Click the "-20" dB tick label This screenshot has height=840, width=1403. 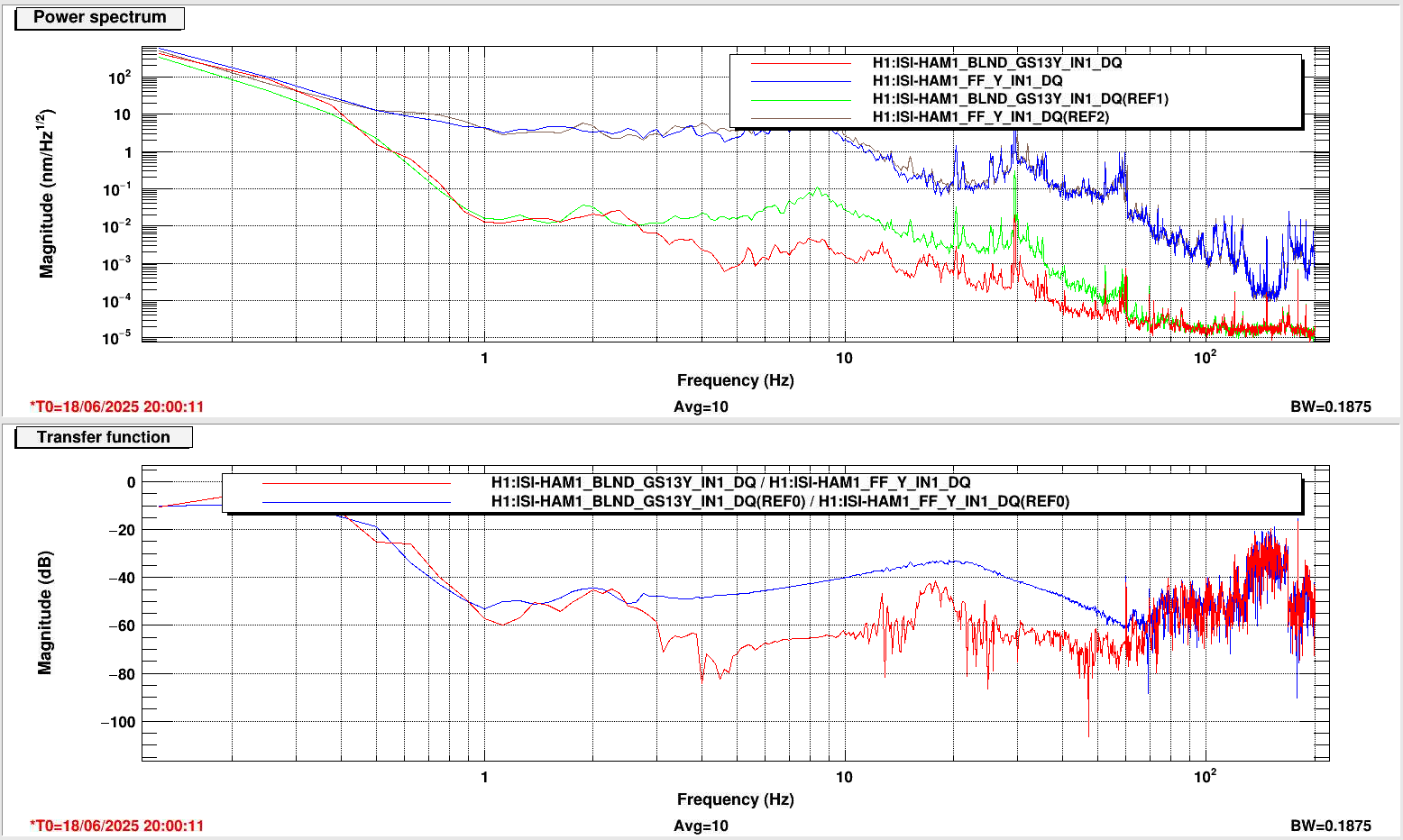pyautogui.click(x=122, y=530)
